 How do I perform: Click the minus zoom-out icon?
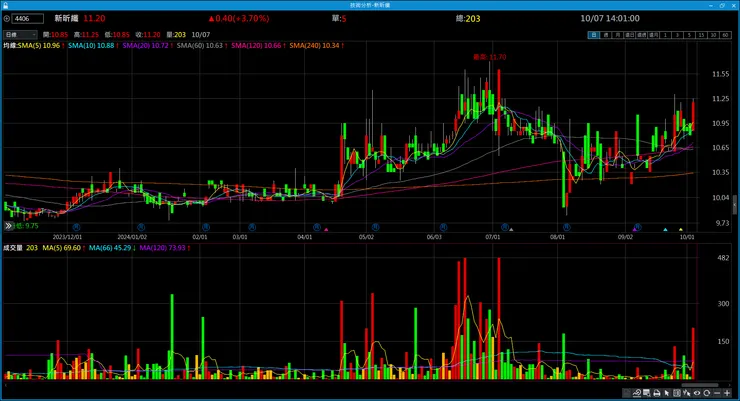click(x=717, y=393)
